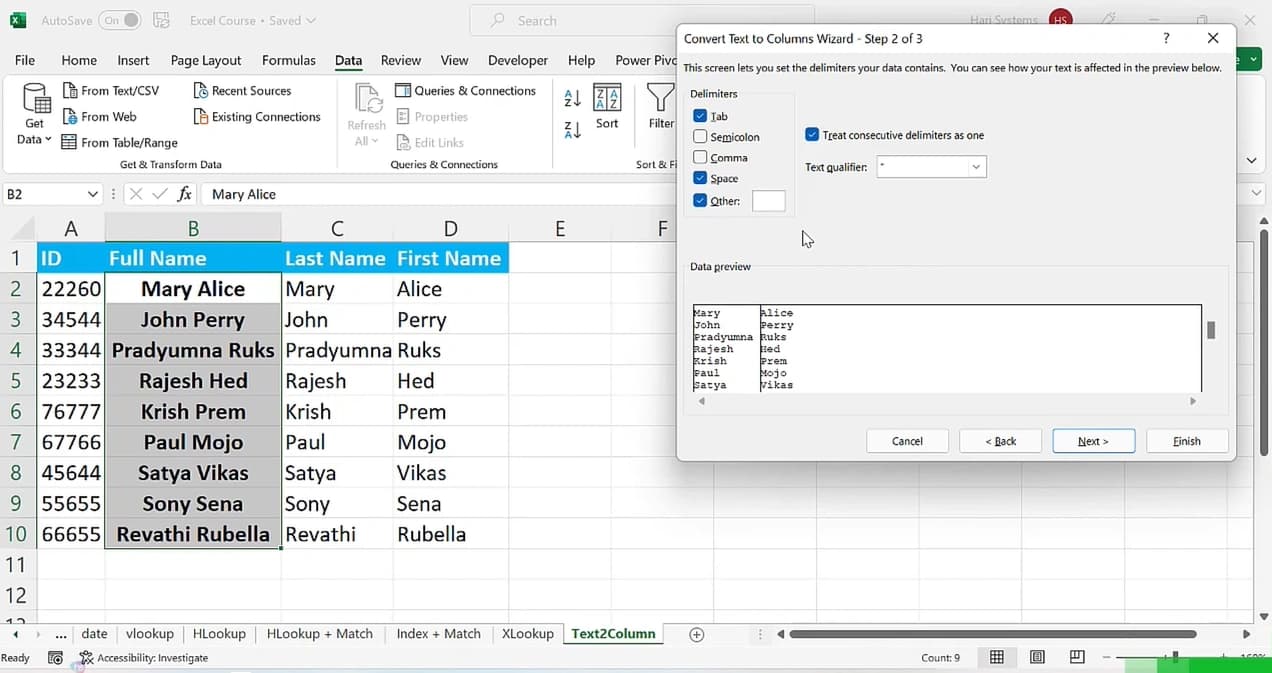
Task: Import data From Table/Range
Action: (119, 142)
